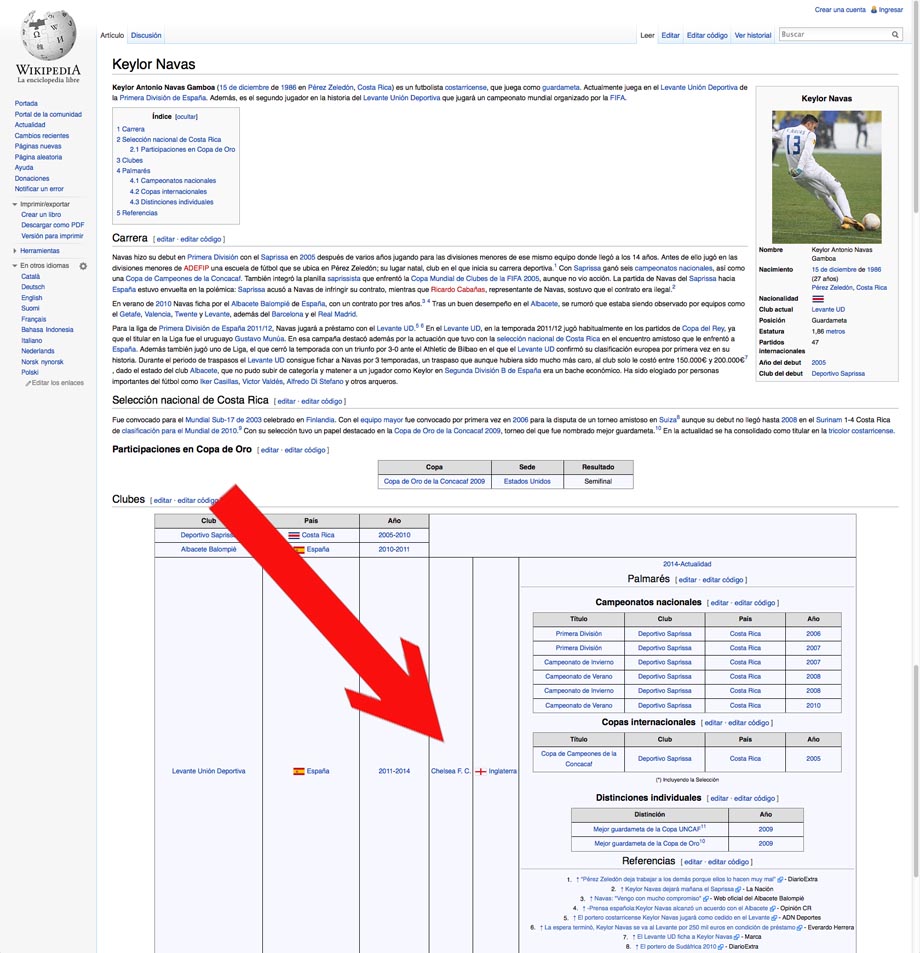The height and width of the screenshot is (953, 920).
Task: Click the Ingresar login link
Action: click(x=891, y=10)
